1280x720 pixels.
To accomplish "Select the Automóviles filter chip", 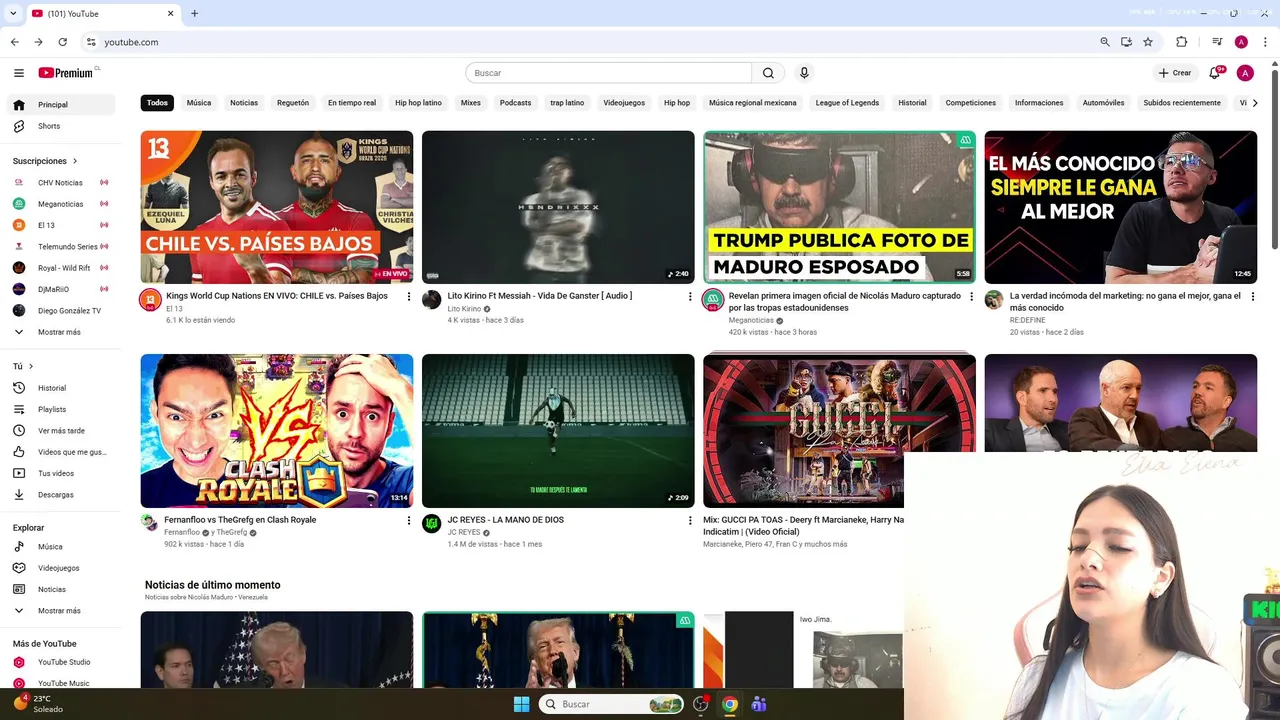I will tap(1104, 103).
